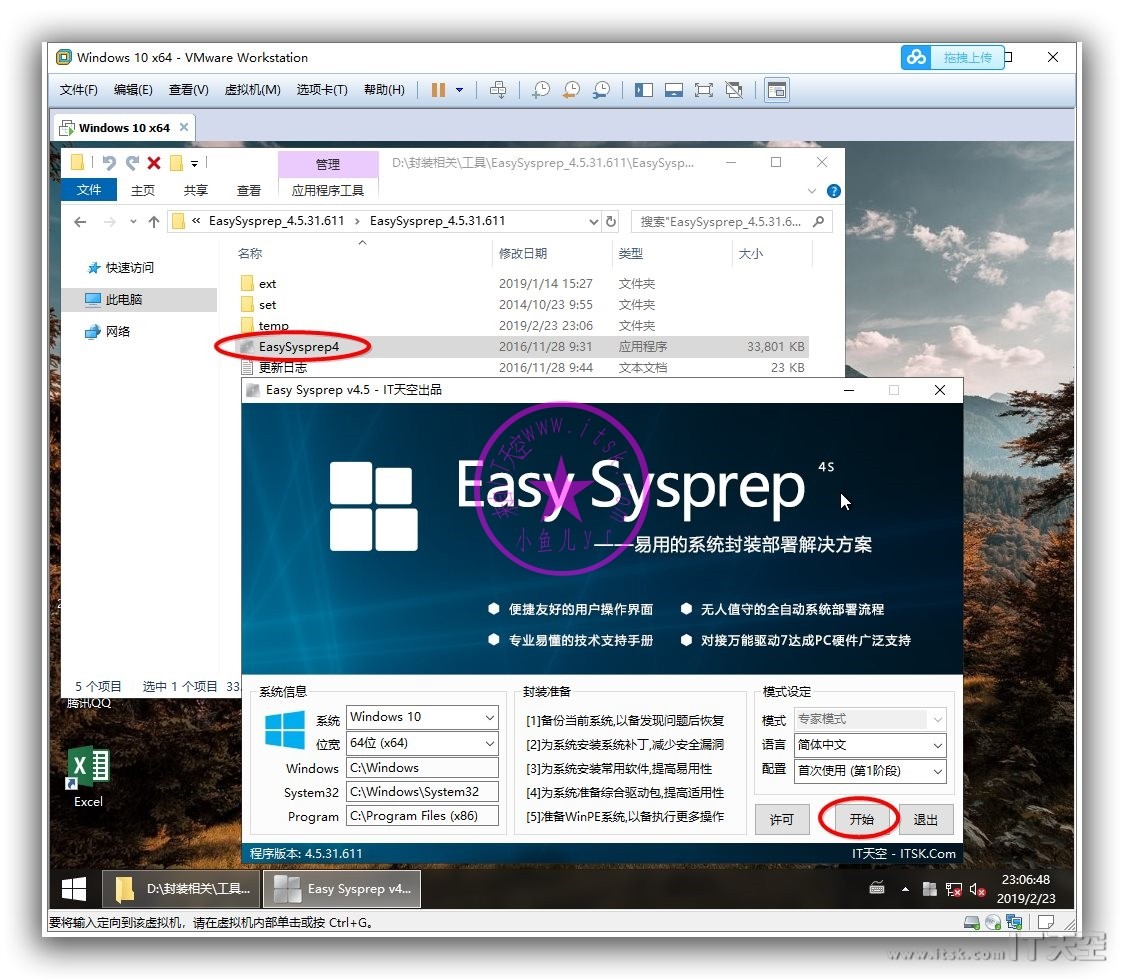Go back in Explorer navigation
1124x979 pixels.
[x=80, y=221]
